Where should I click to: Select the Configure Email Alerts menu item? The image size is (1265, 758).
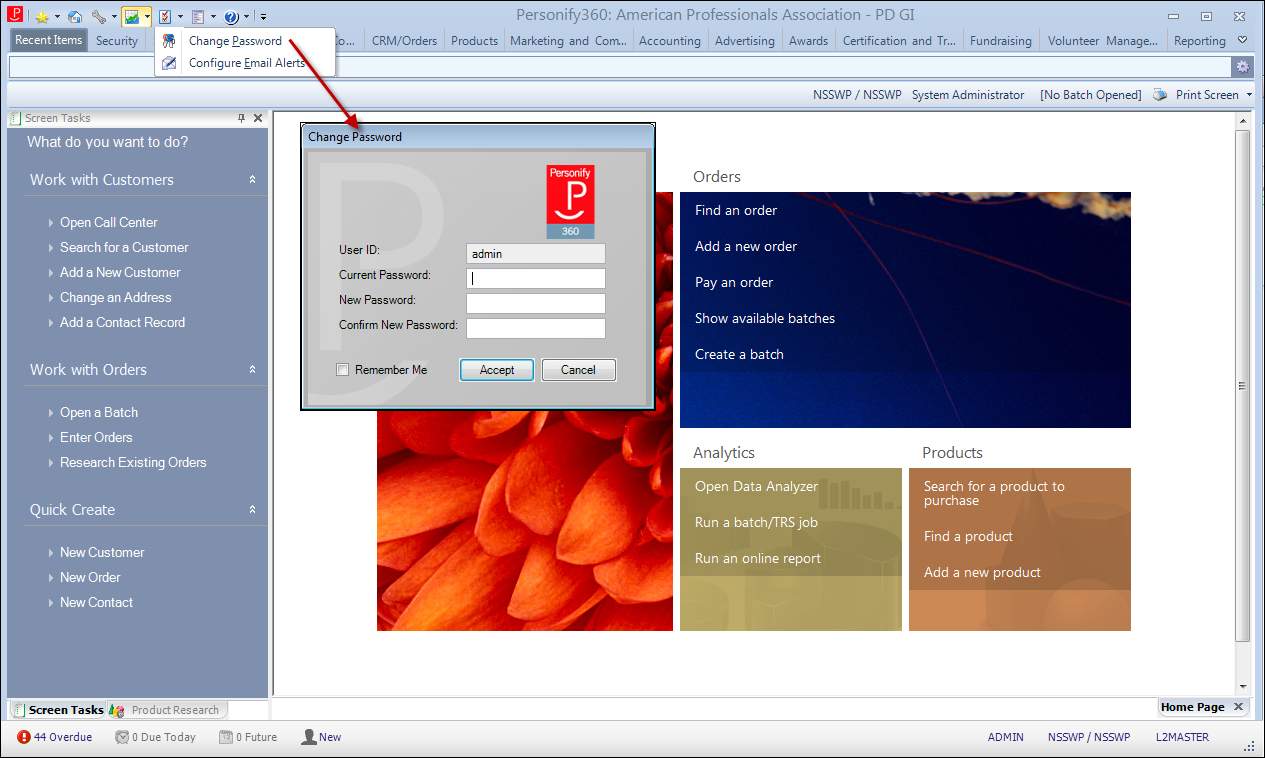(245, 63)
